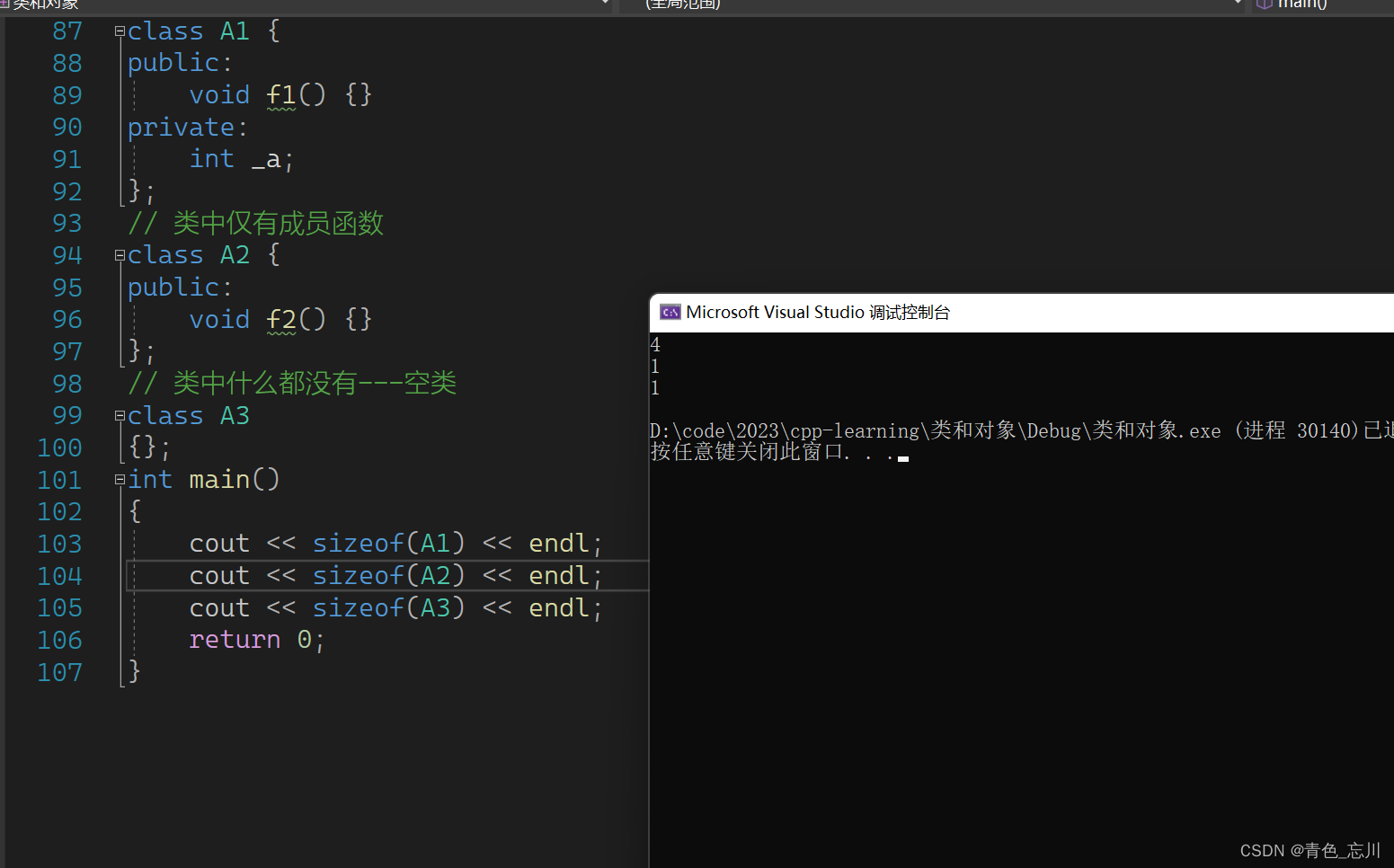The image size is (1394, 868).
Task: Click the class A3 declaration text
Action: click(x=189, y=416)
